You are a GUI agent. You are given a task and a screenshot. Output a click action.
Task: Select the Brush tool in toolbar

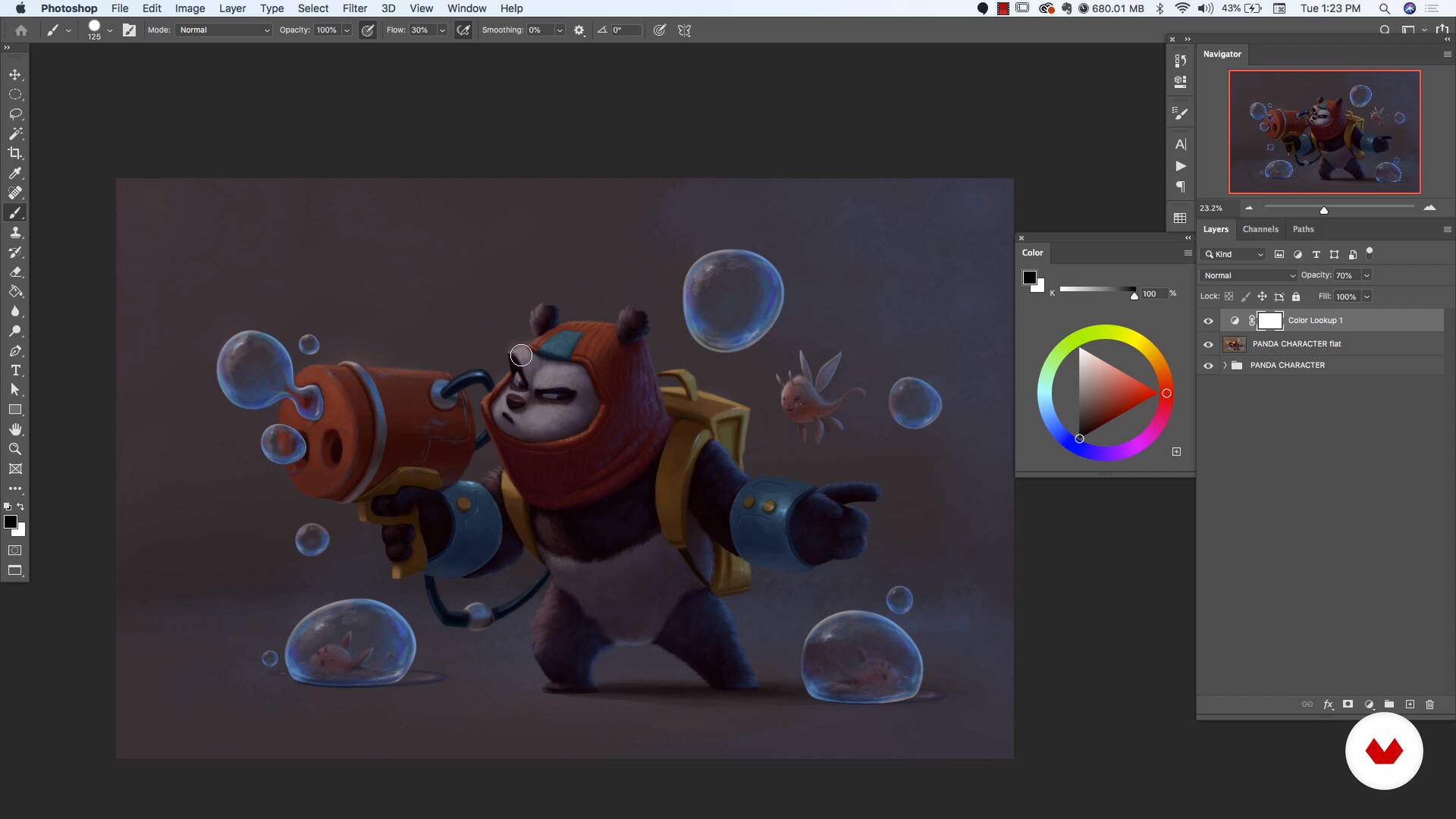pyautogui.click(x=15, y=212)
